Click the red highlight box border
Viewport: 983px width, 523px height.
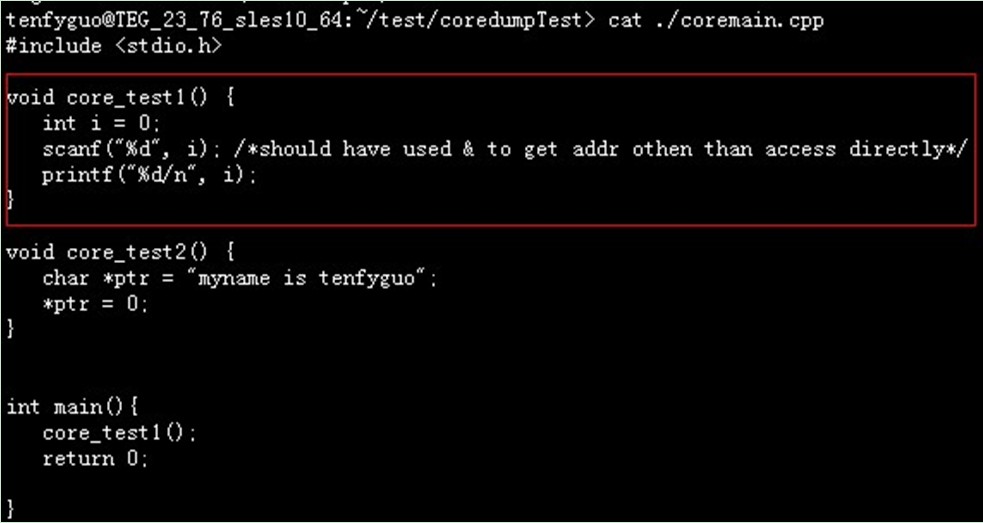490,75
